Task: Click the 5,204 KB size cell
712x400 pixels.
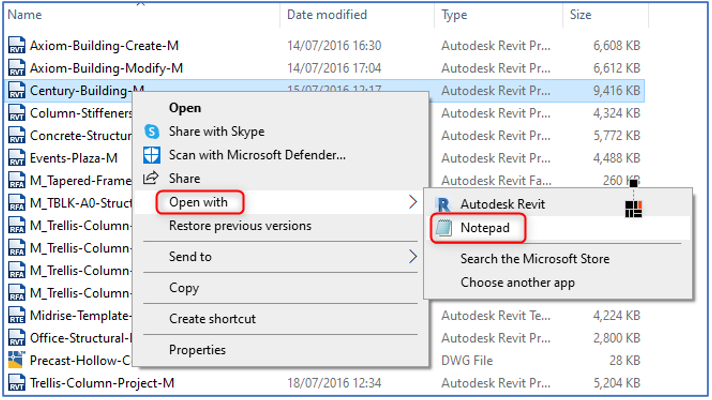Action: click(616, 383)
